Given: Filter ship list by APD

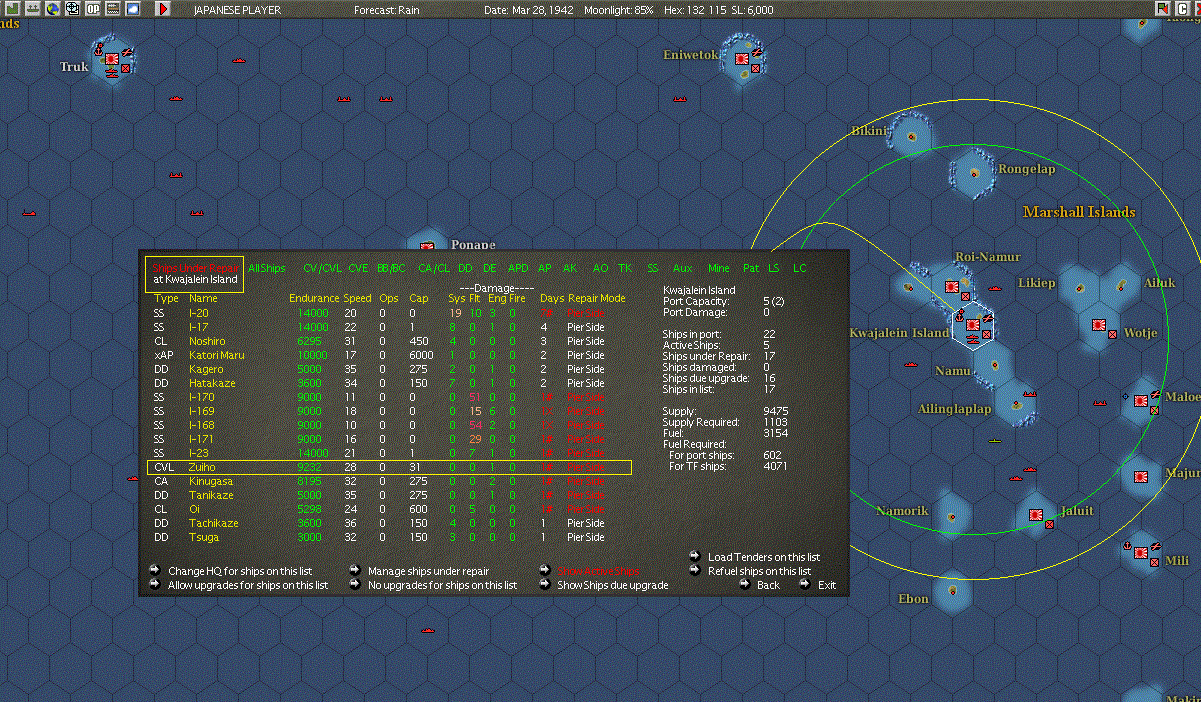Looking at the screenshot, I should 518,268.
